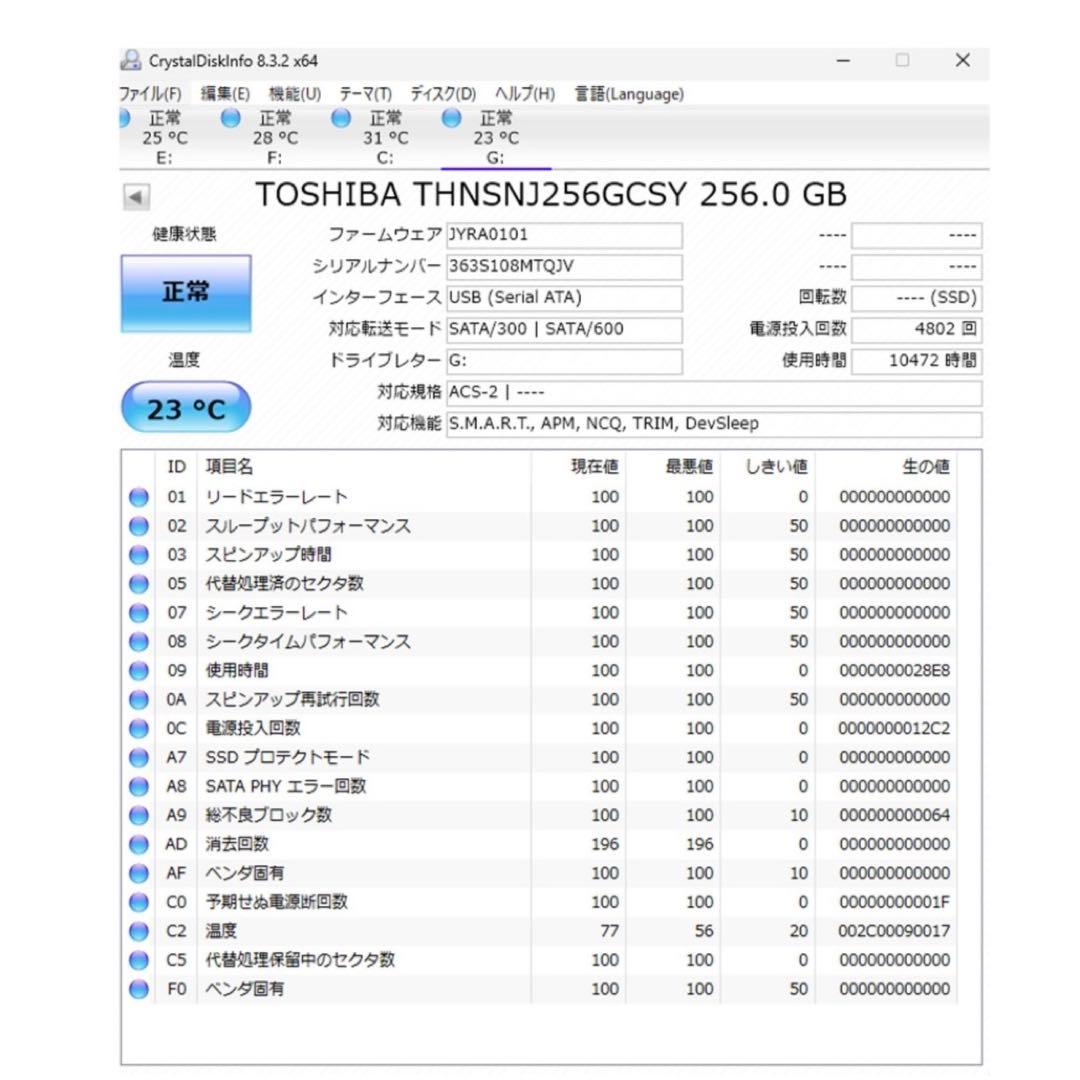Click the 正常 health status button
Viewport: 1080px width, 1080px height.
click(186, 293)
